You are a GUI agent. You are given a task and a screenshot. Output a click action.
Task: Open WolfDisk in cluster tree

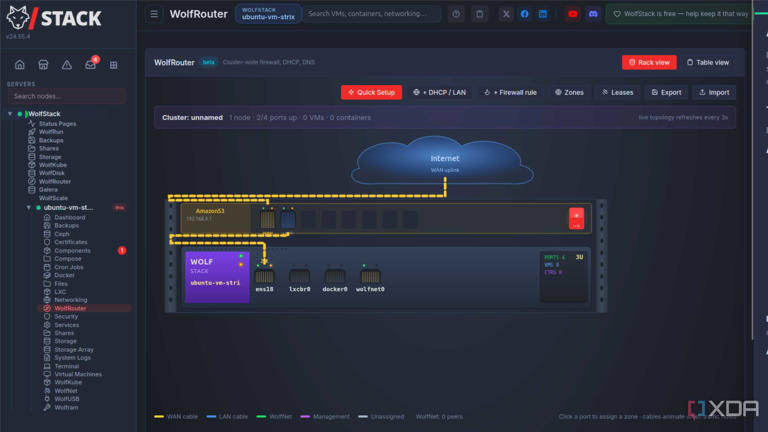coord(51,173)
